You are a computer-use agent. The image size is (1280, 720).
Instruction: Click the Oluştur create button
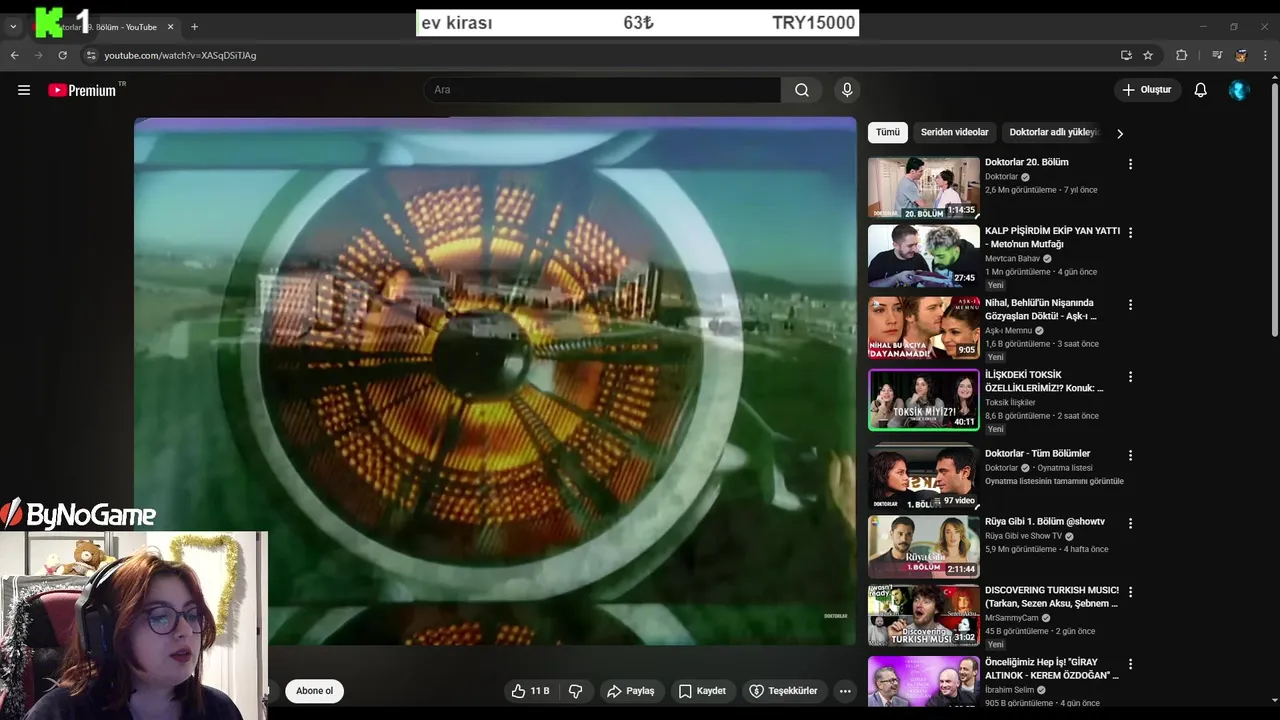1148,90
